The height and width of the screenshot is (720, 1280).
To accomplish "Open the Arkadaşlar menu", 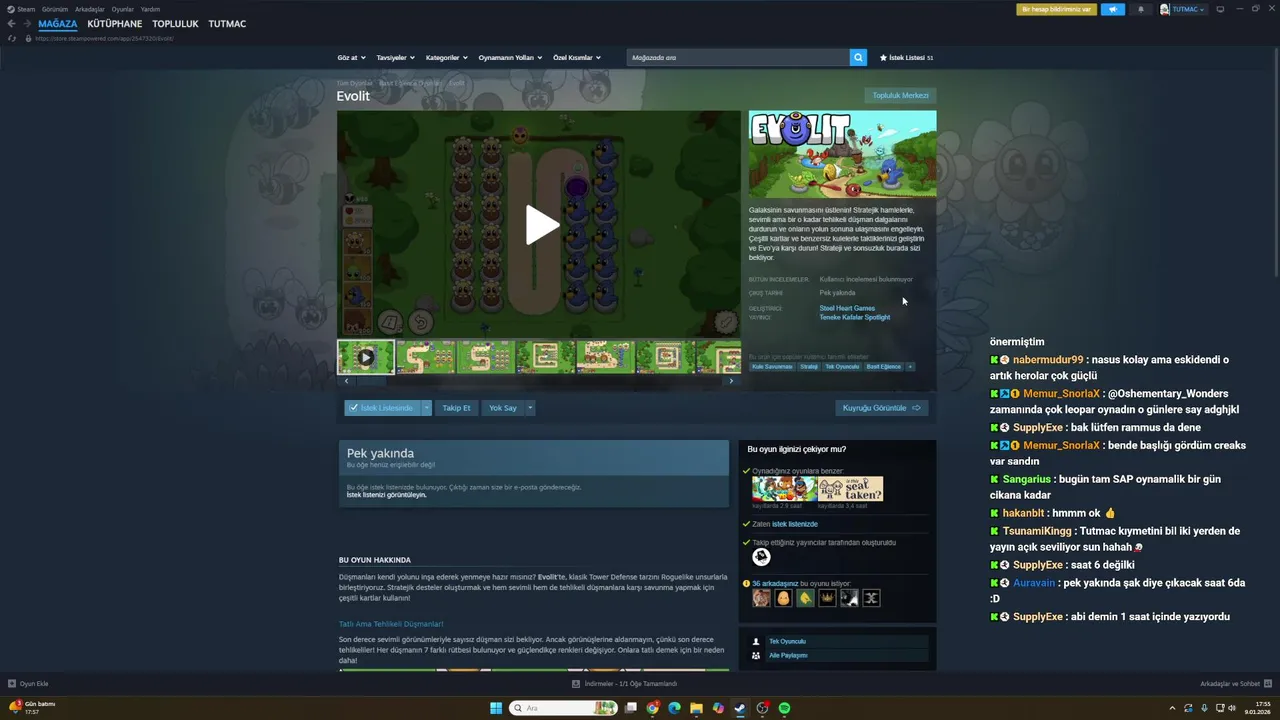I will coord(90,9).
